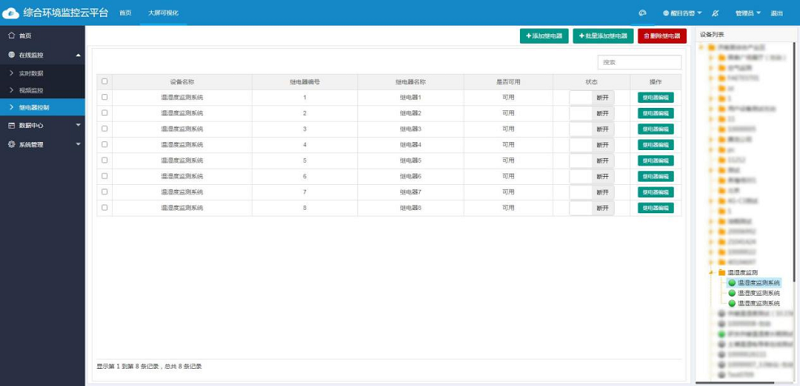
Task: Click the green 添加继电器 button
Action: [544, 36]
